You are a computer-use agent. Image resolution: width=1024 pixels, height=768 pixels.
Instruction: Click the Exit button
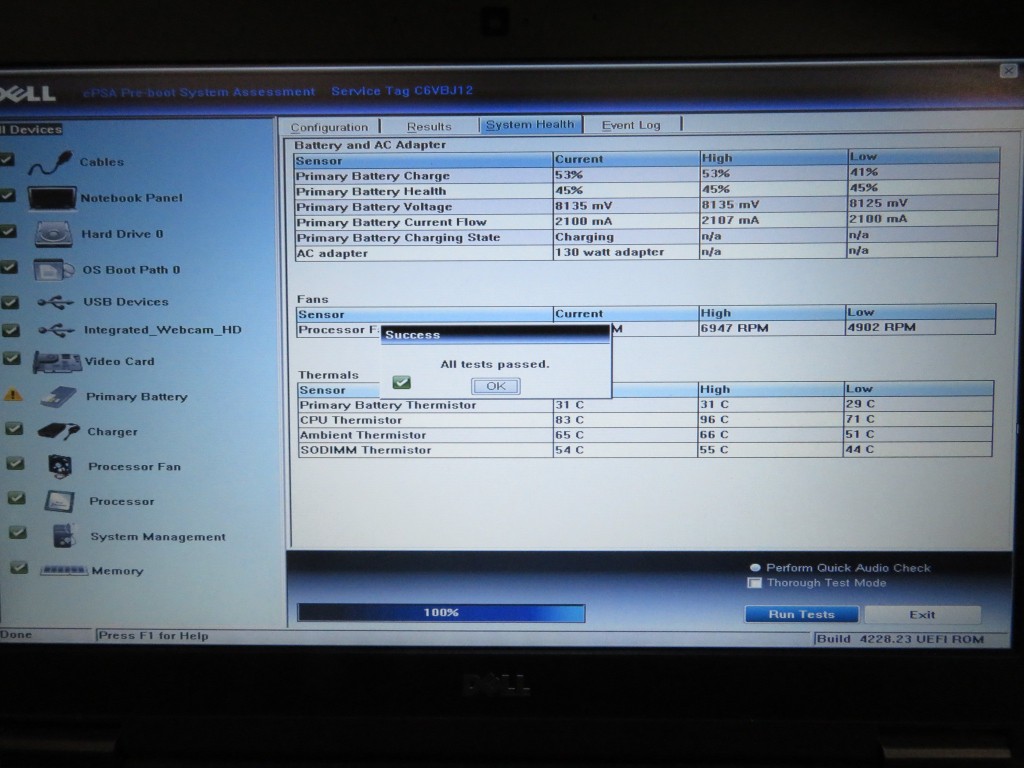[922, 615]
